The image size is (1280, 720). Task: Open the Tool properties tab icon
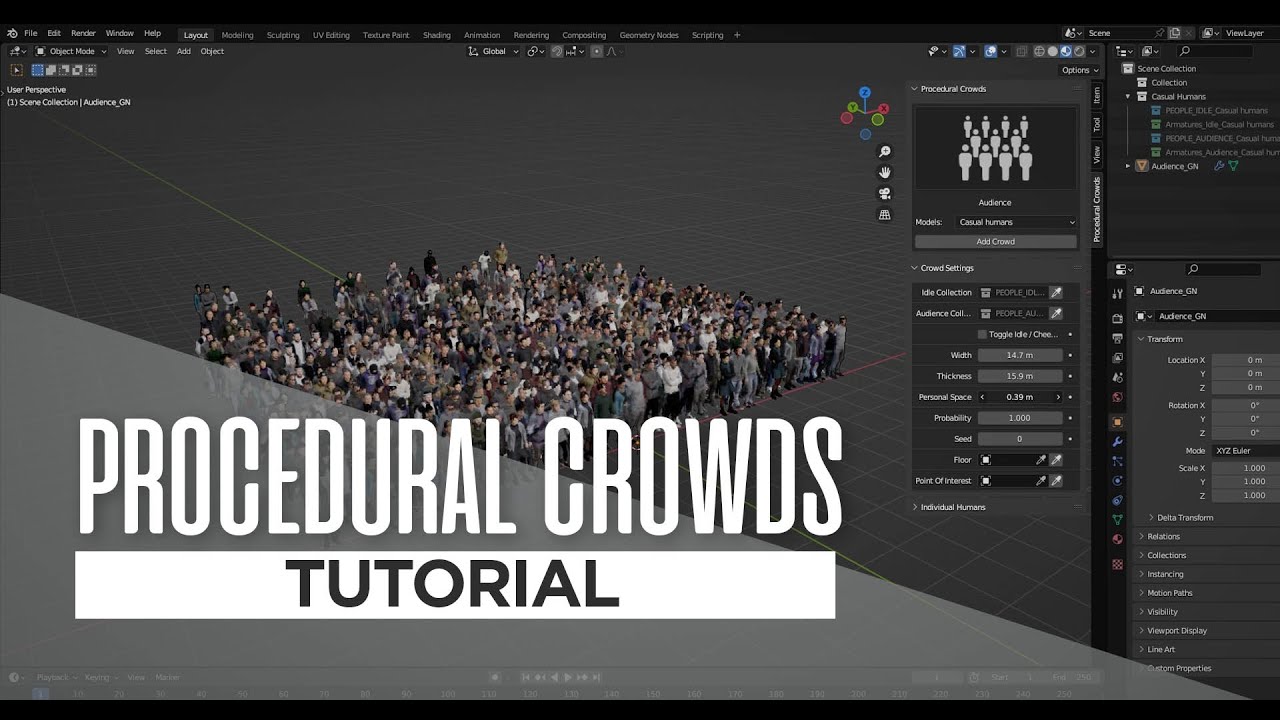pyautogui.click(x=1118, y=294)
